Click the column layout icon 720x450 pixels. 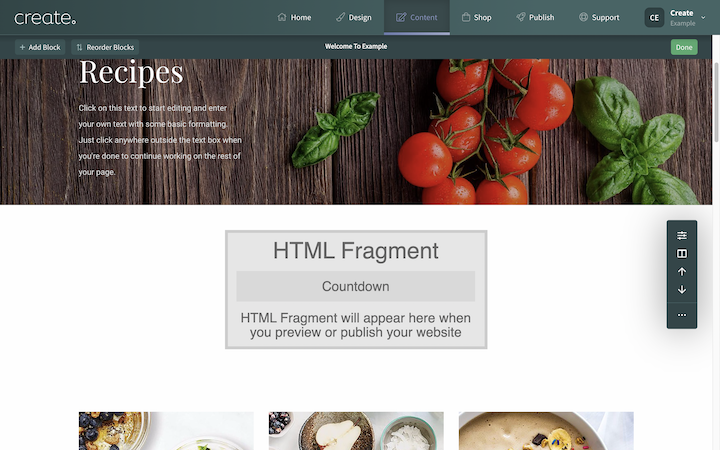click(682, 254)
